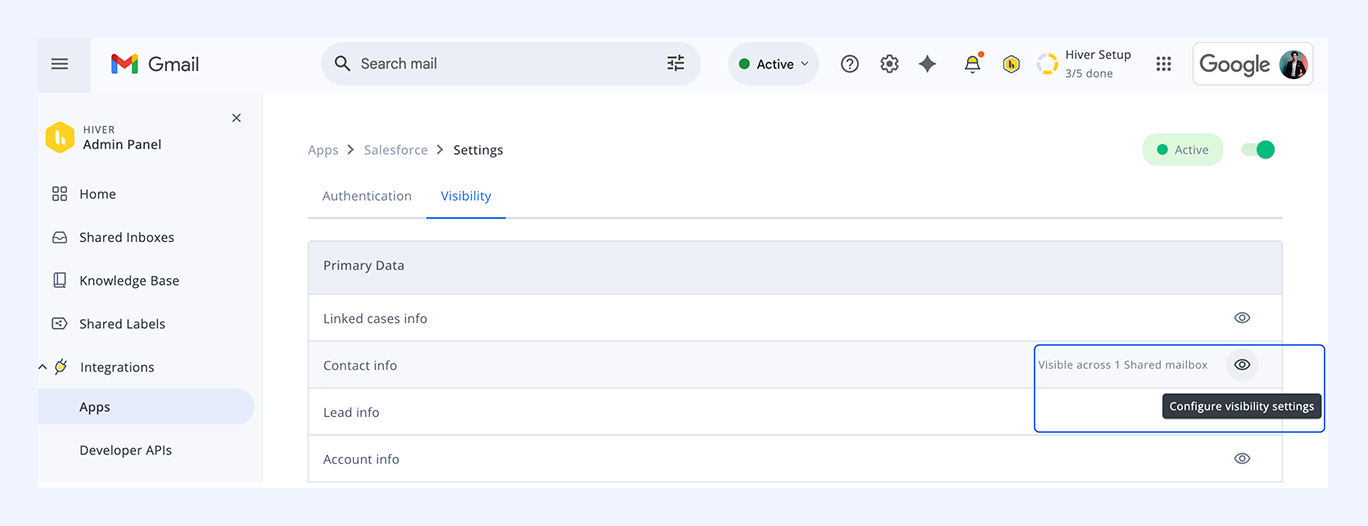
Task: Click the Gemini sparkle icon
Action: [x=928, y=64]
